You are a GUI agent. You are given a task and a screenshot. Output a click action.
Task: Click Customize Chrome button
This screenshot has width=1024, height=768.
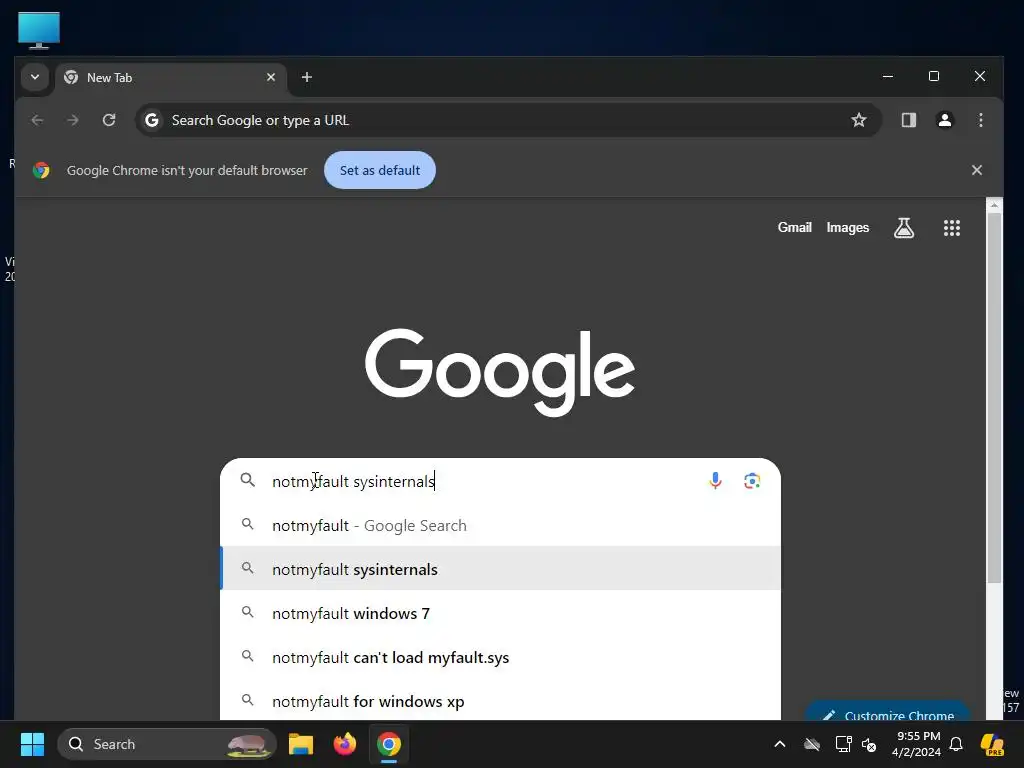click(888, 712)
